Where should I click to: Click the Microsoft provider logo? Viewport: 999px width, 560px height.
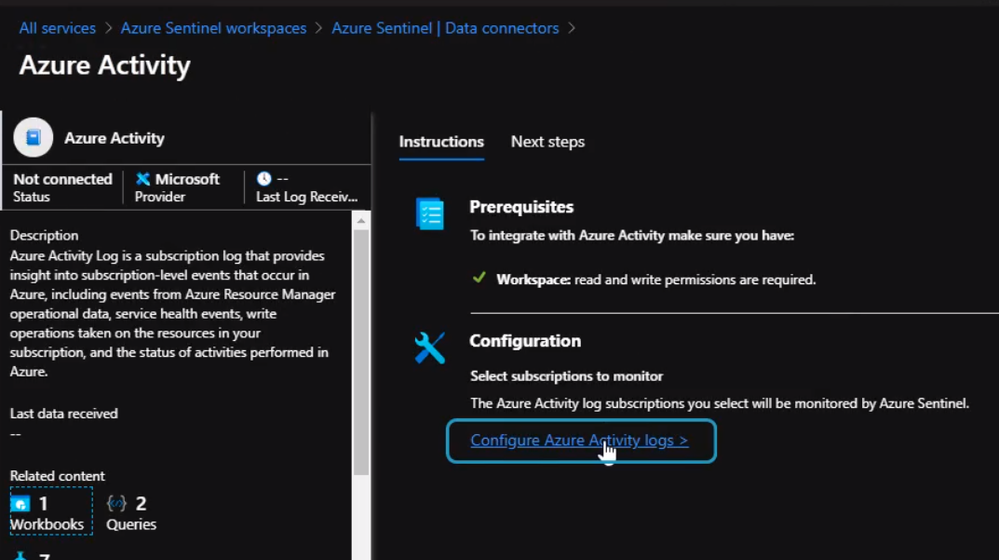[143, 179]
